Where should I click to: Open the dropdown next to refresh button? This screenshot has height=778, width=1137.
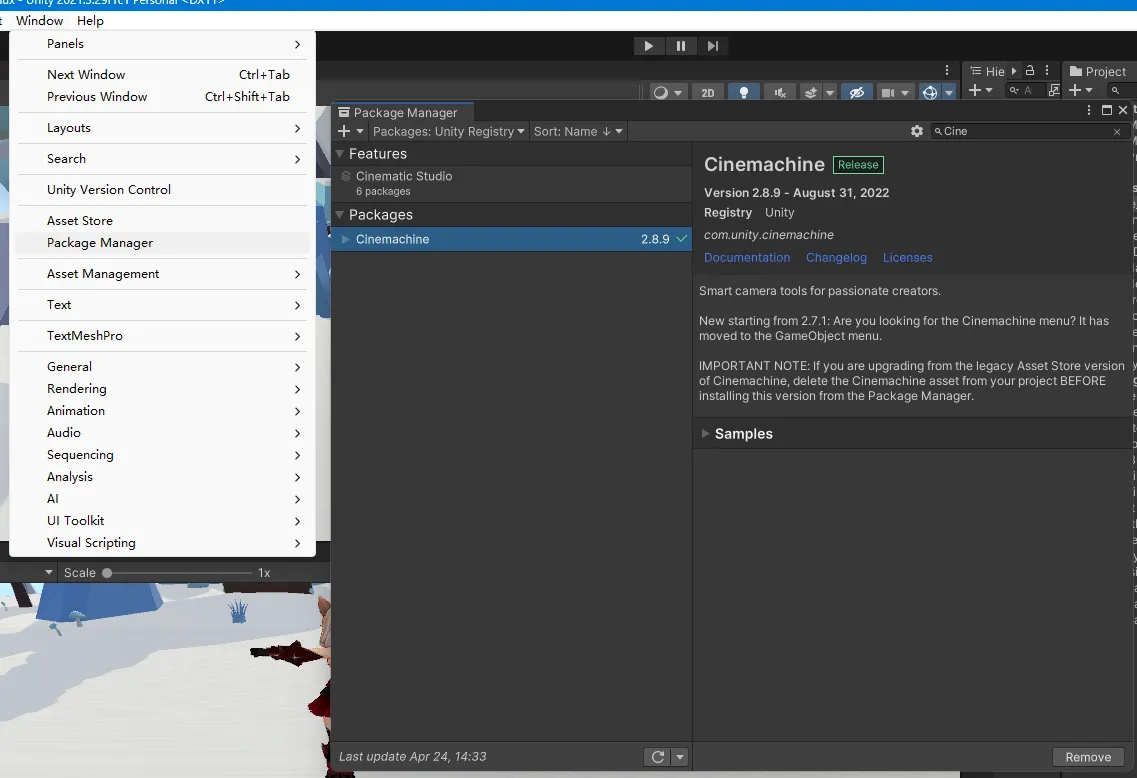pyautogui.click(x=679, y=757)
